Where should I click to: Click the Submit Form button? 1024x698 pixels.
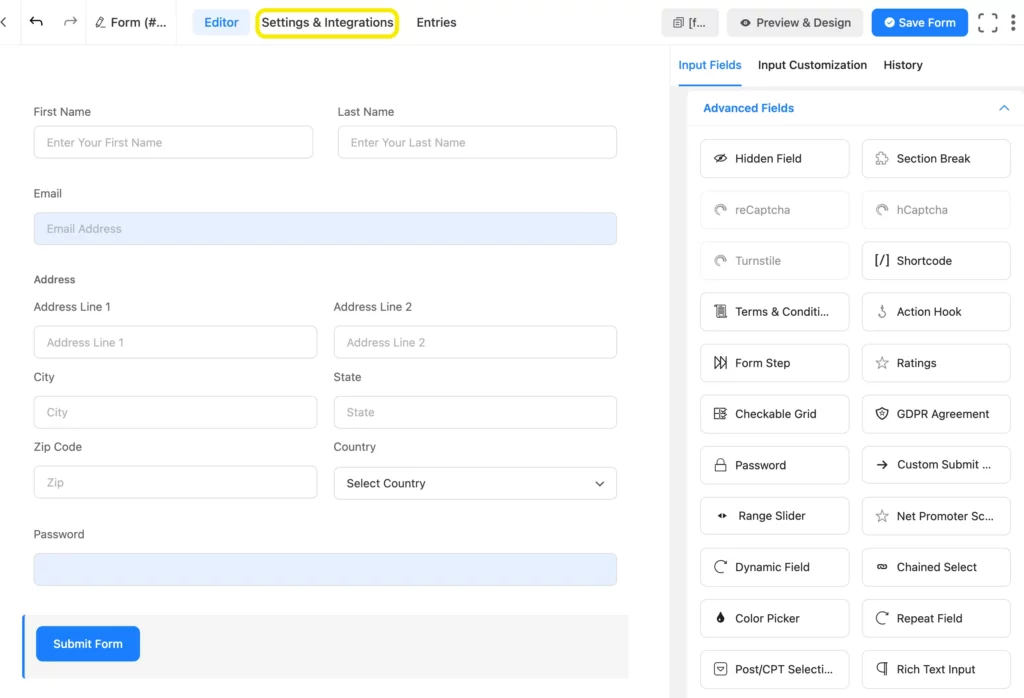(x=88, y=644)
